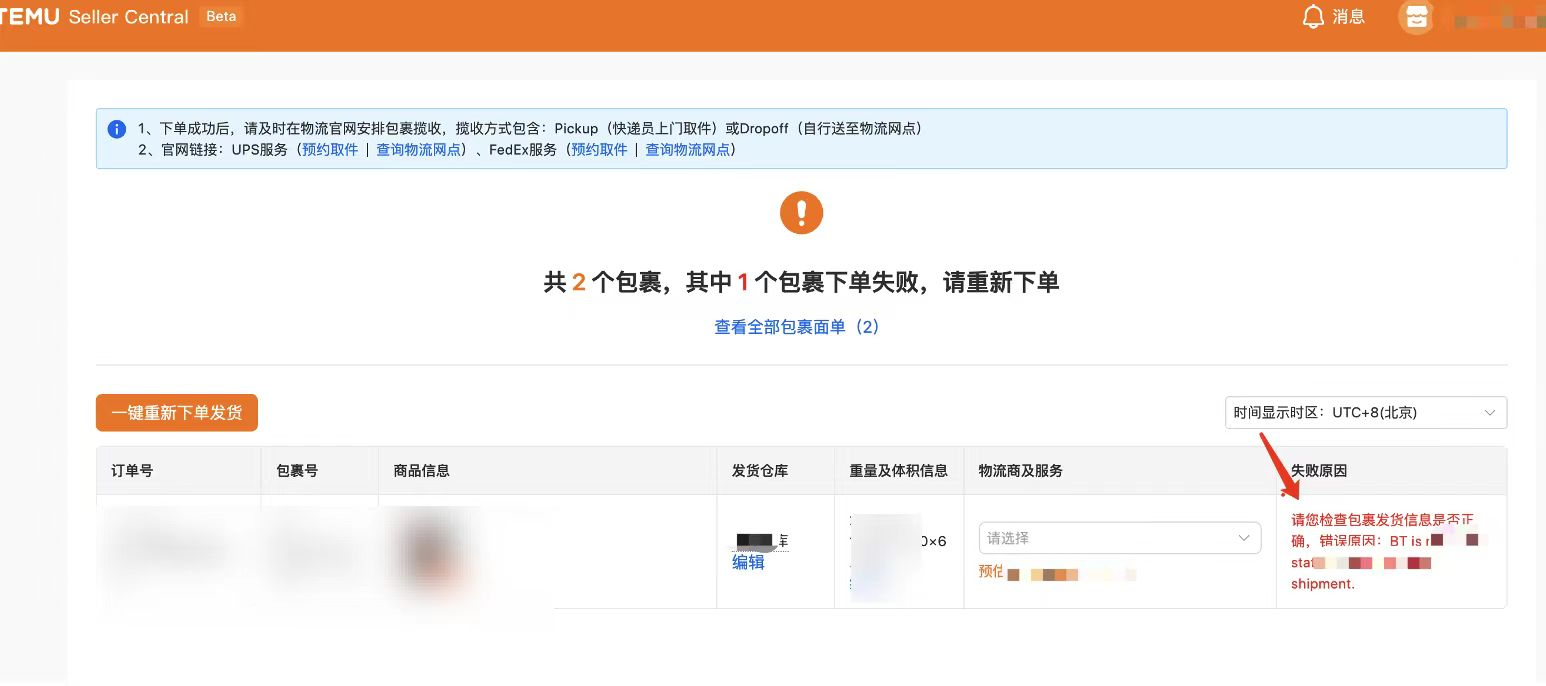Open the FedEx 预约取件 link
The width and height of the screenshot is (1546, 686).
click(599, 150)
